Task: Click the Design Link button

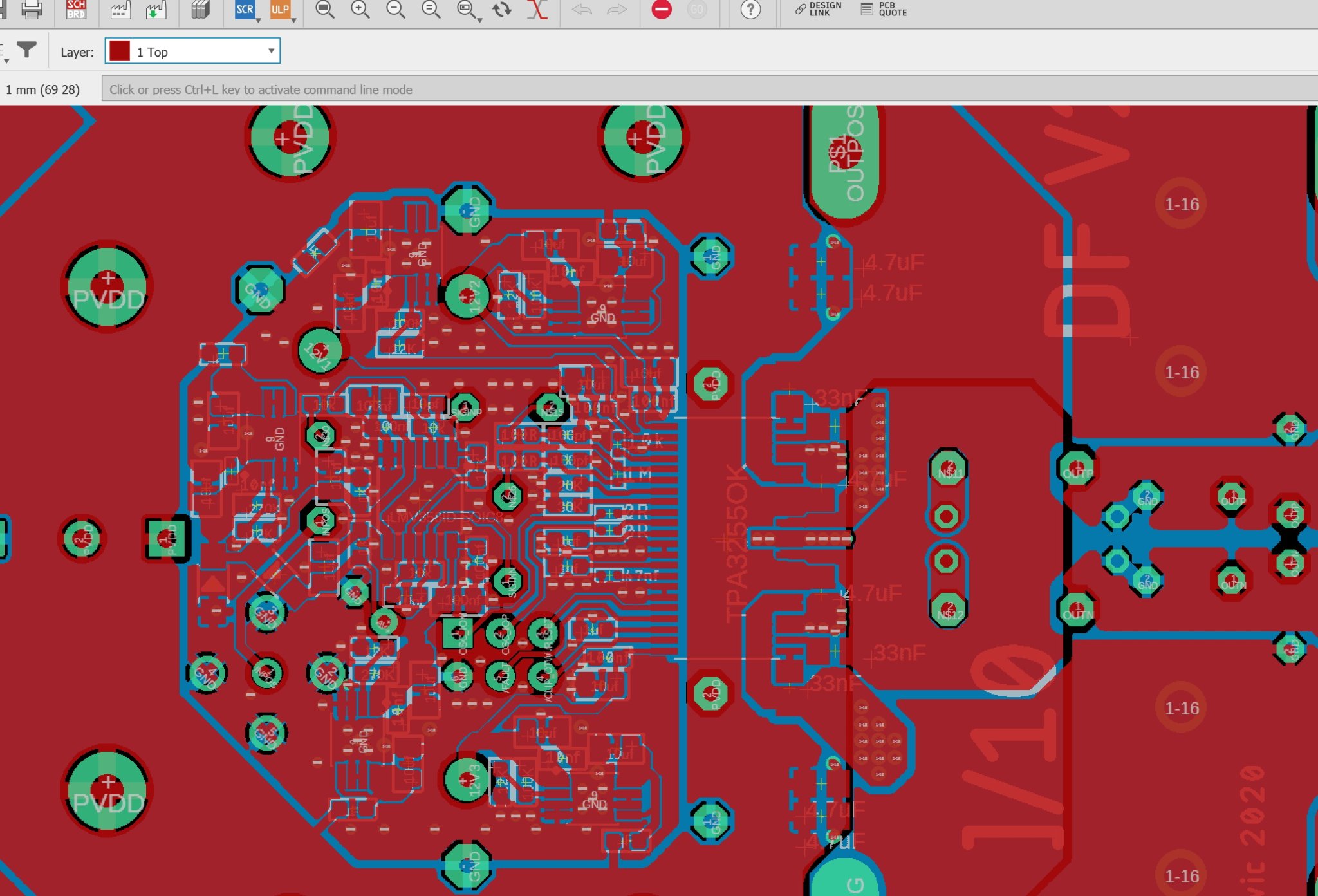Action: [819, 9]
